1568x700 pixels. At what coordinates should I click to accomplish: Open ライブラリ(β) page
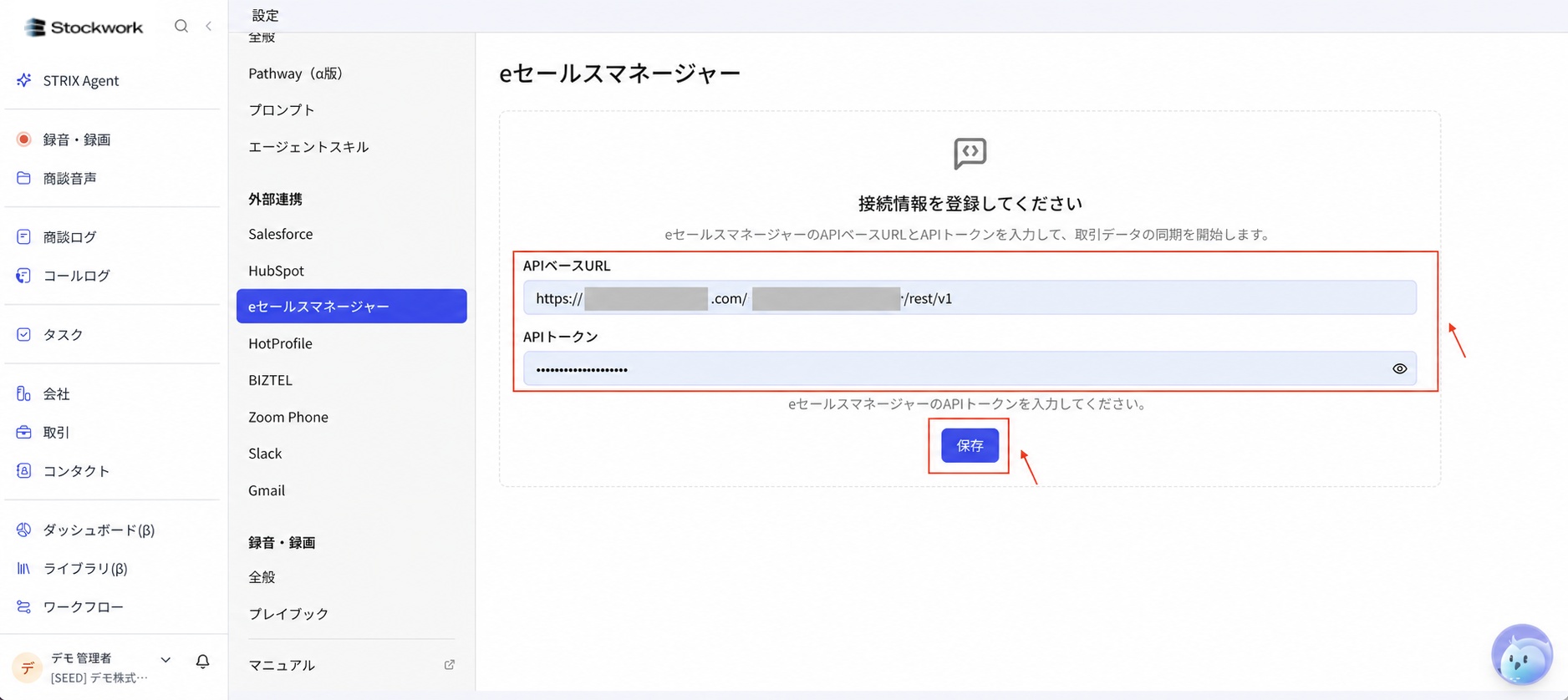click(85, 568)
